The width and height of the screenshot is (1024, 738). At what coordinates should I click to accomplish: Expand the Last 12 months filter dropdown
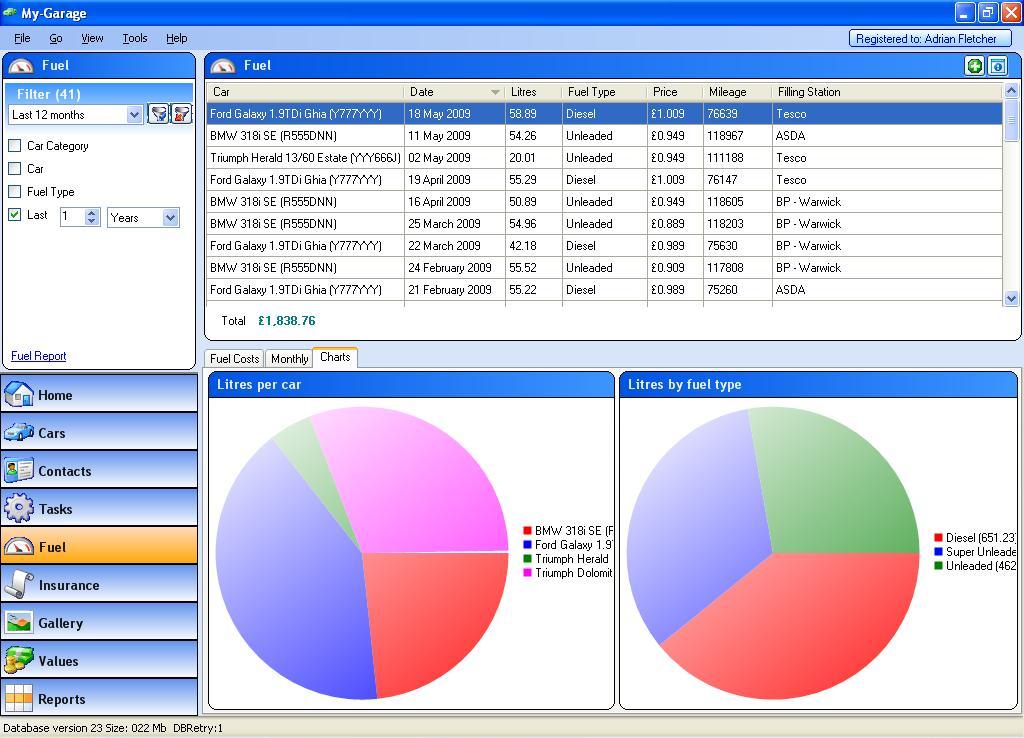tap(135, 115)
